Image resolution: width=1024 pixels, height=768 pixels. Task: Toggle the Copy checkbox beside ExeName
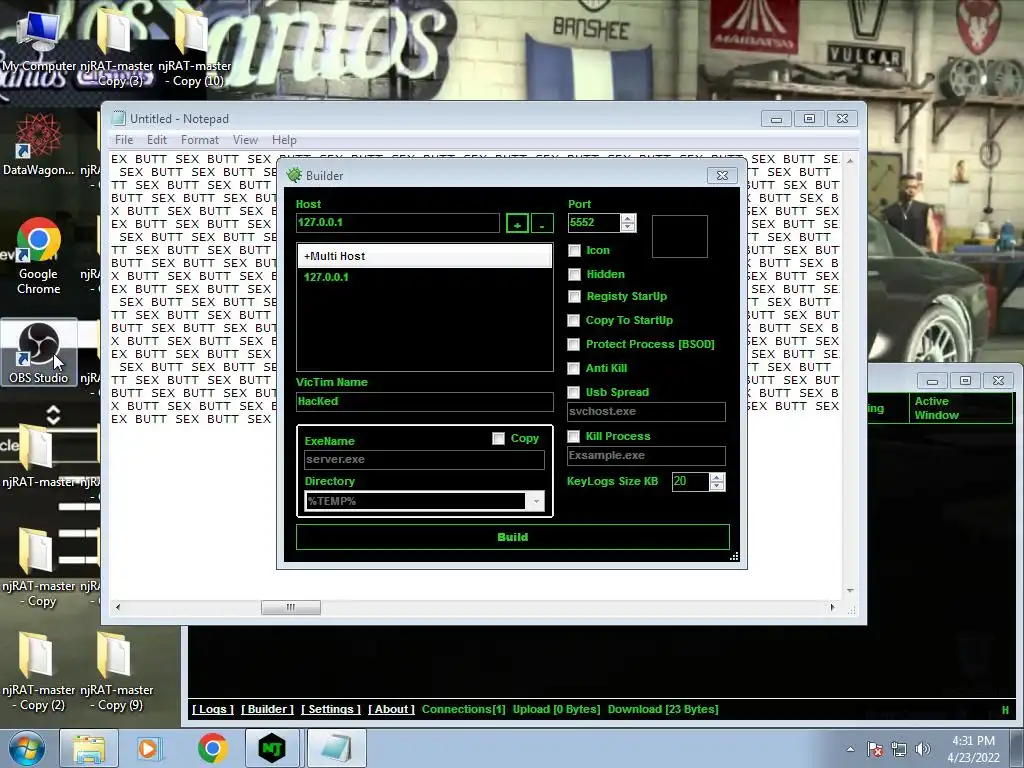click(x=498, y=439)
